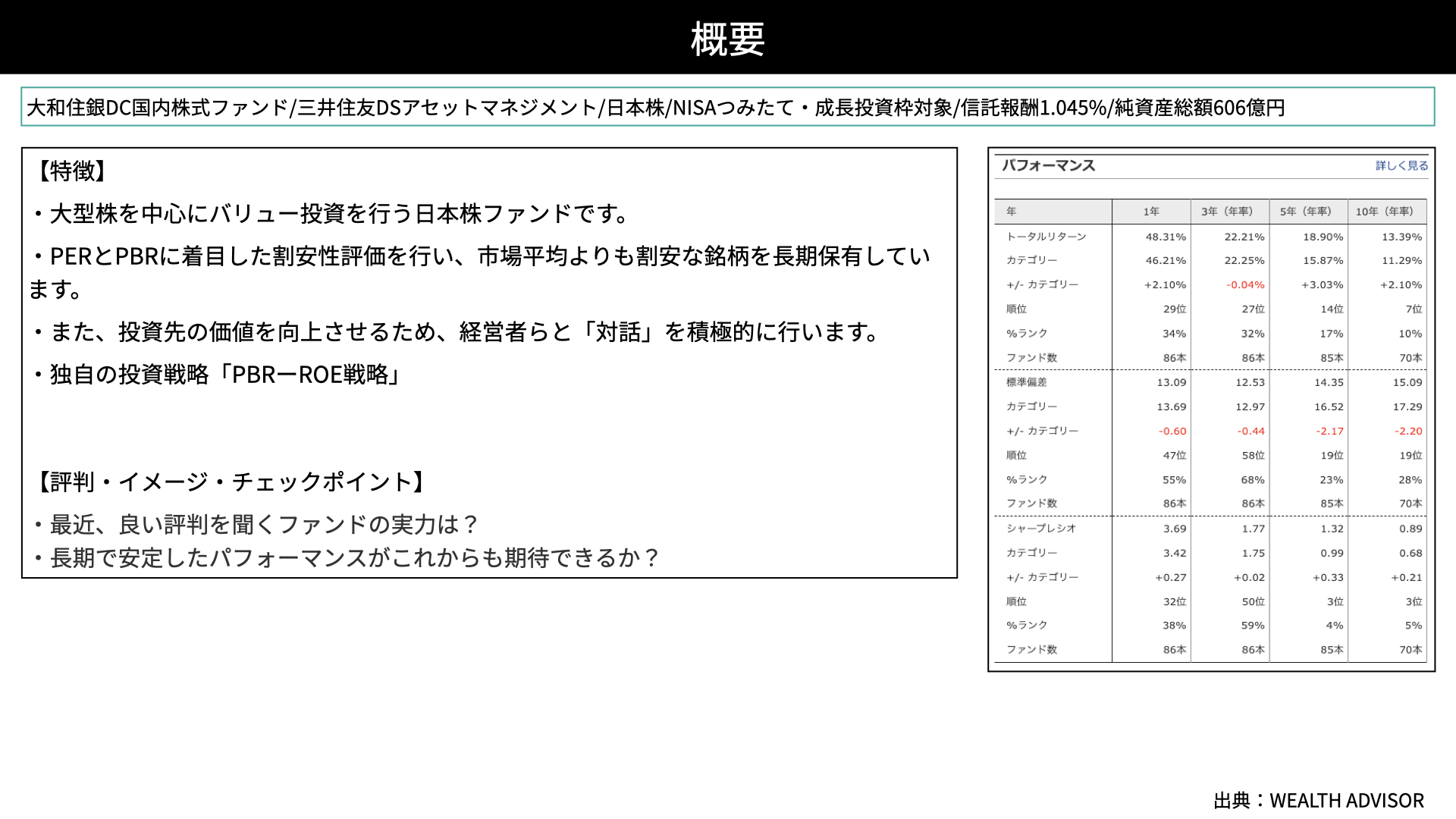Click the パフォーマンス panel heading
The width and height of the screenshot is (1456, 819).
[x=1049, y=165]
